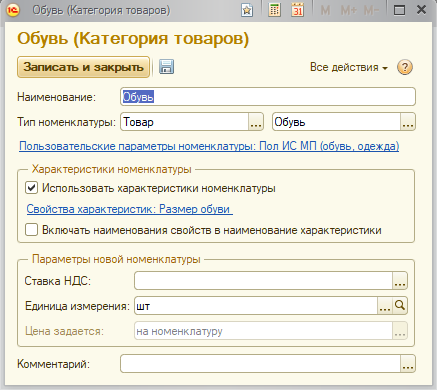Open the calendar icon in title bar
Screen dimensions: 437x390
pos(297,10)
